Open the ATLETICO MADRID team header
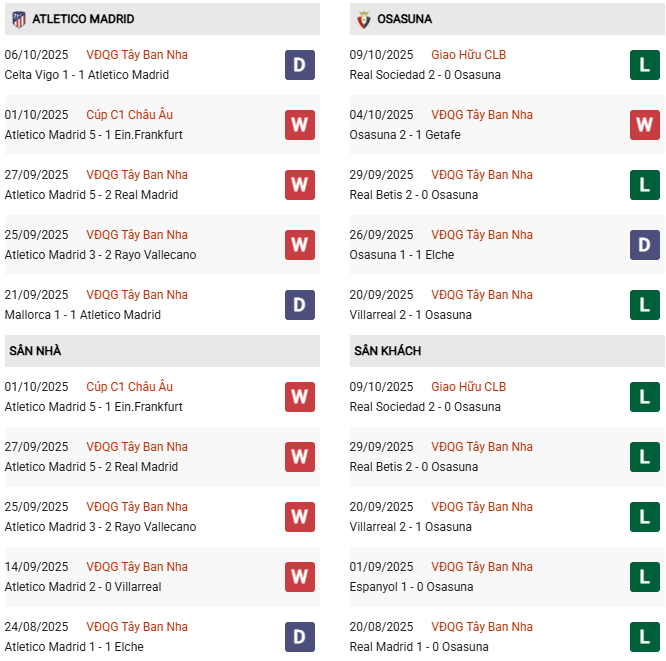Image resolution: width=666 pixels, height=661 pixels. pos(83,19)
